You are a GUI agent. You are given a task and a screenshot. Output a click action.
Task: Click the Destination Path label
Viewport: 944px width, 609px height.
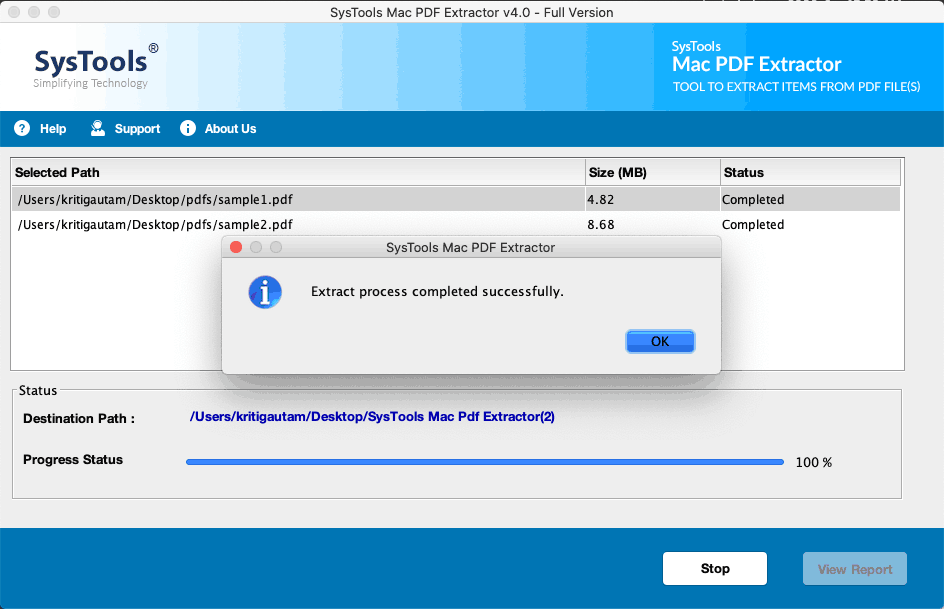[79, 419]
